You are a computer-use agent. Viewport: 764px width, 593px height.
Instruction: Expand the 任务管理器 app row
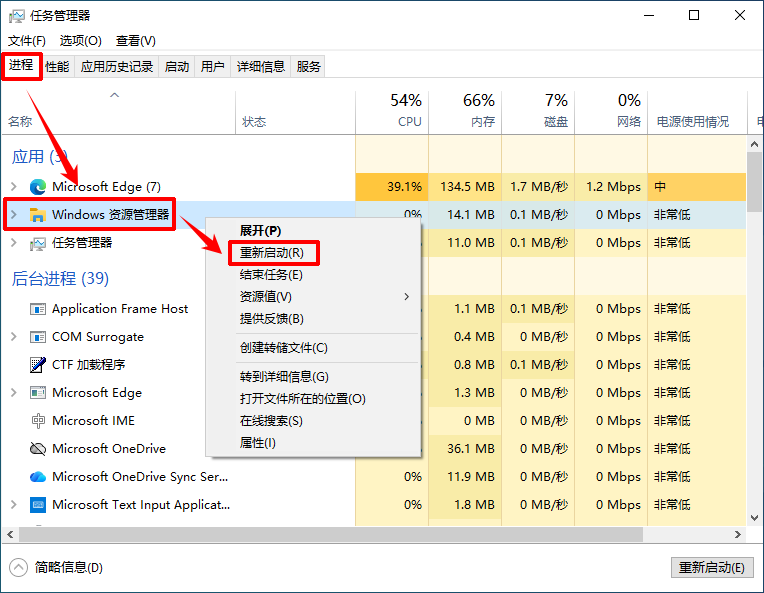14,243
